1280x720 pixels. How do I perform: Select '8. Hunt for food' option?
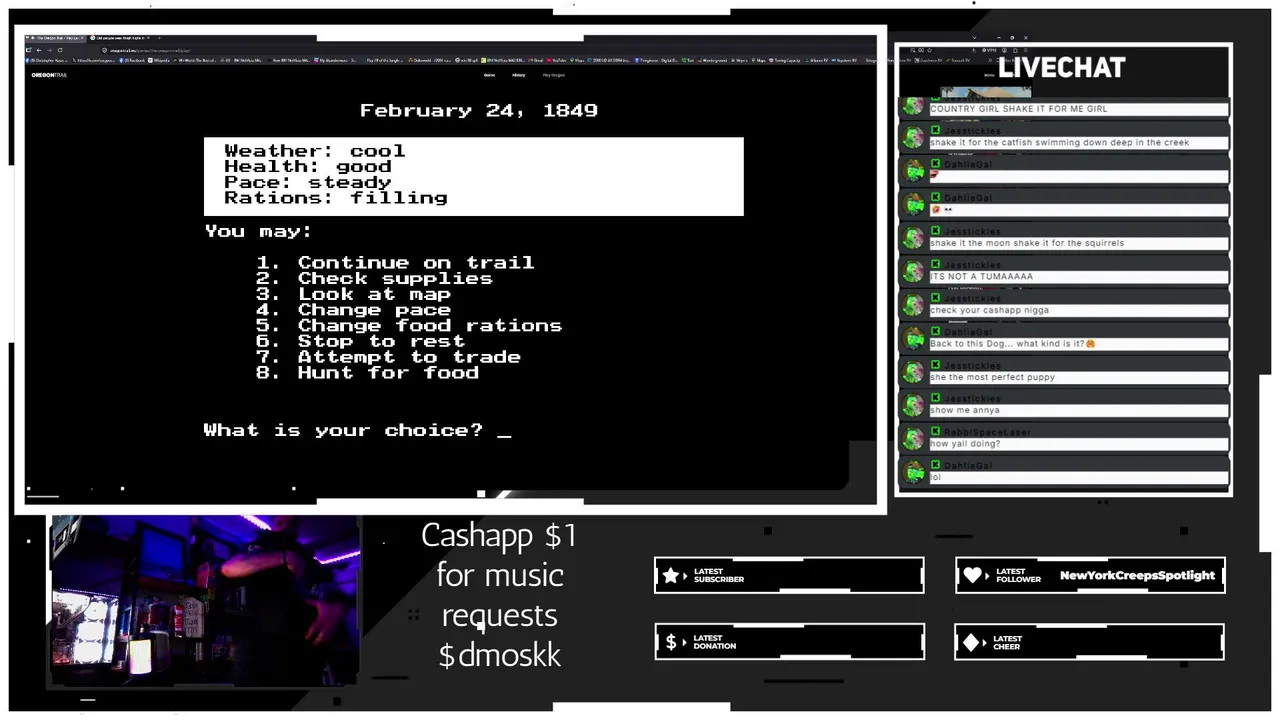click(367, 373)
